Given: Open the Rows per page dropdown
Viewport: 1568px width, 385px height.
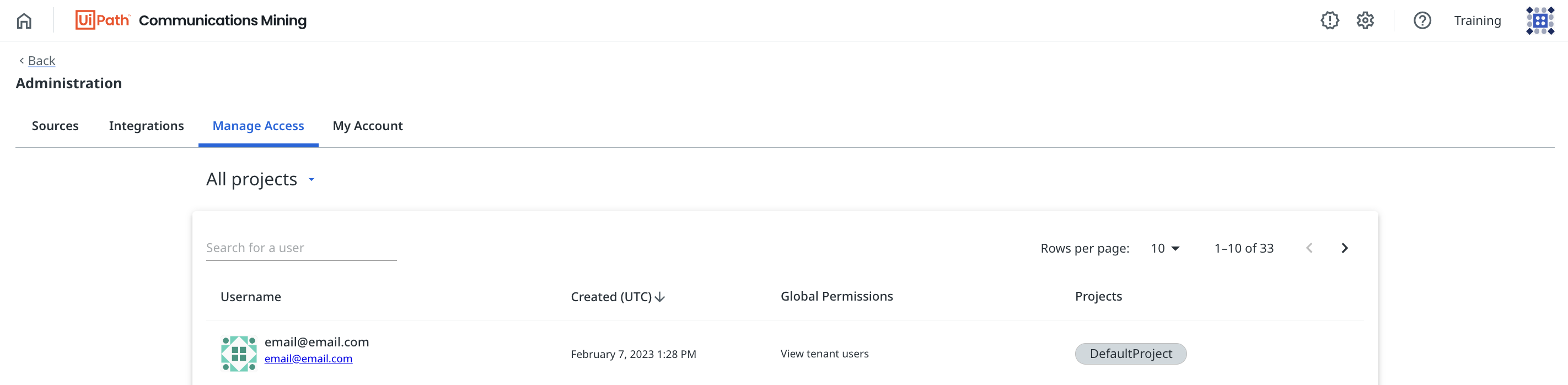Looking at the screenshot, I should [x=1164, y=248].
